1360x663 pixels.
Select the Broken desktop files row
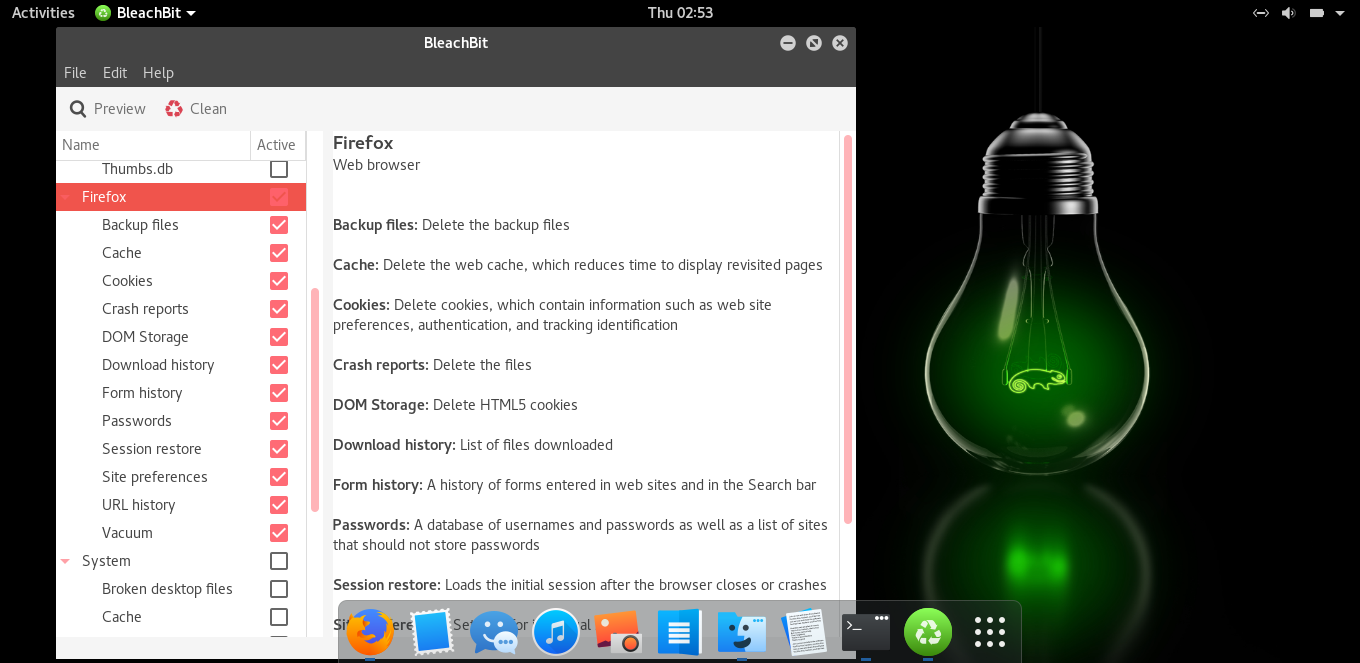pos(181,589)
